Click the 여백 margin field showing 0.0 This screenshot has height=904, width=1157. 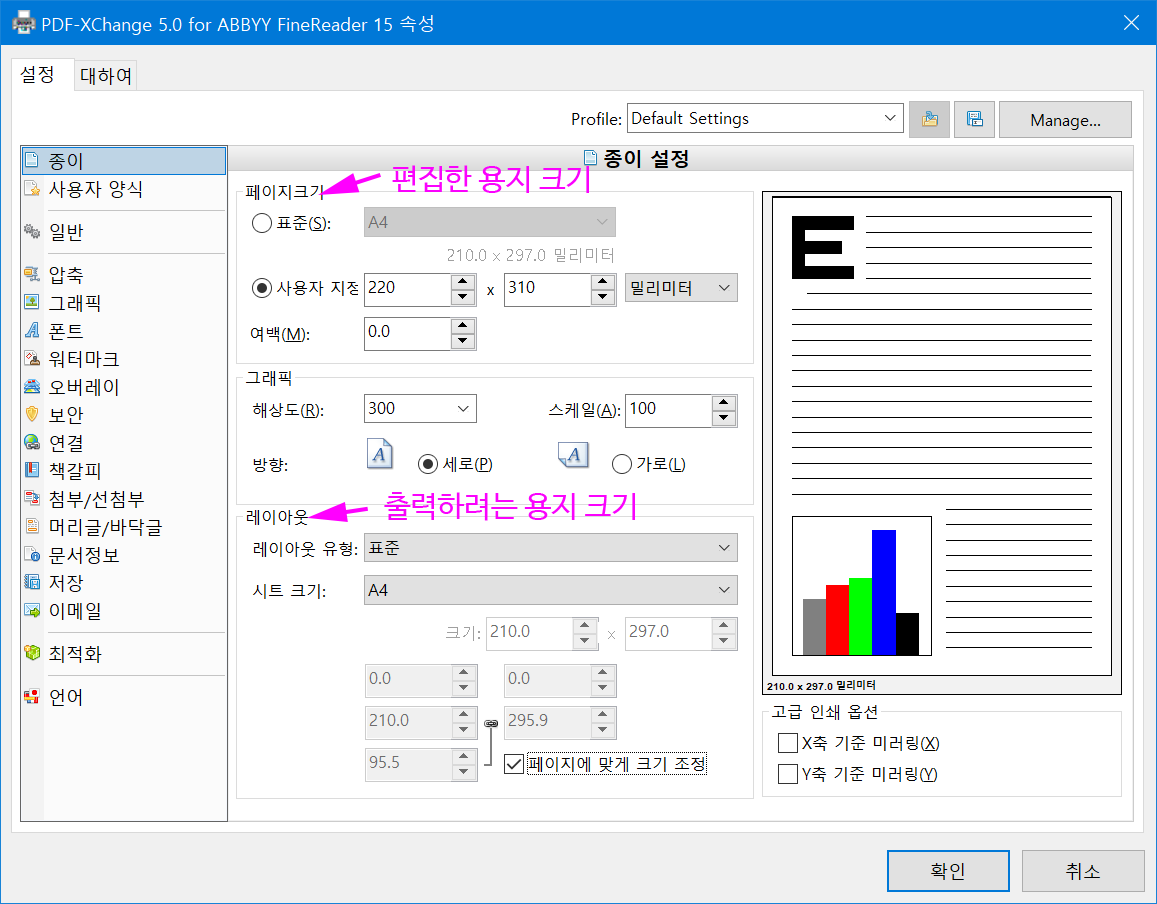407,334
